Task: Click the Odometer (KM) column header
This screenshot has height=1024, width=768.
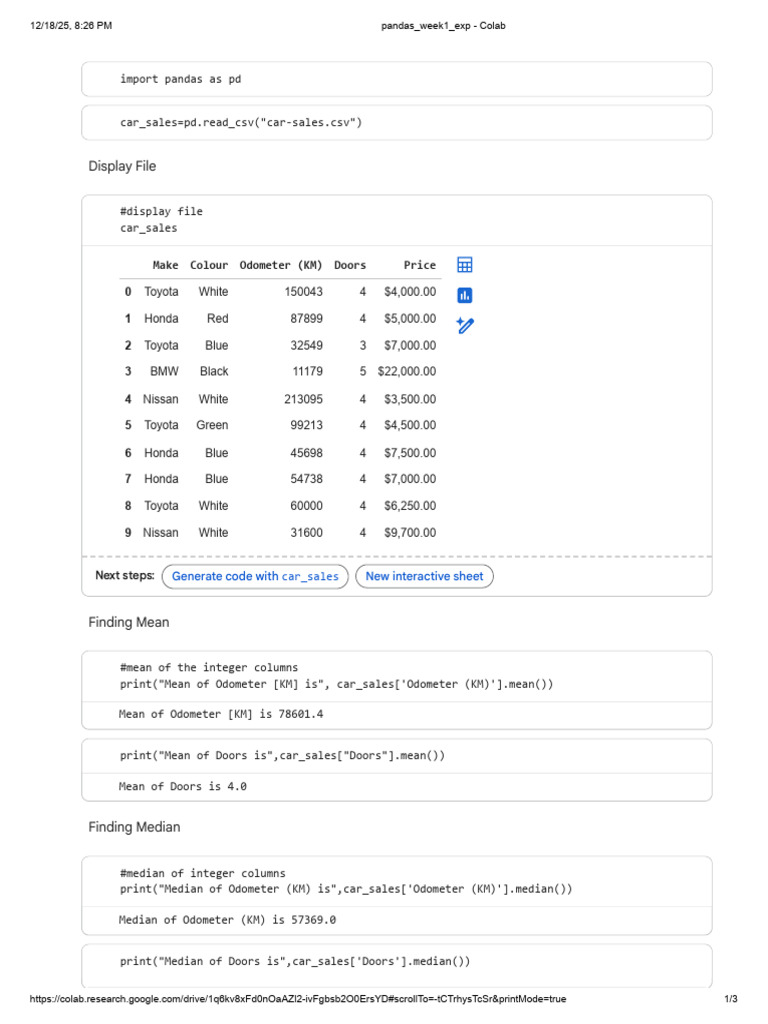Action: (x=281, y=265)
